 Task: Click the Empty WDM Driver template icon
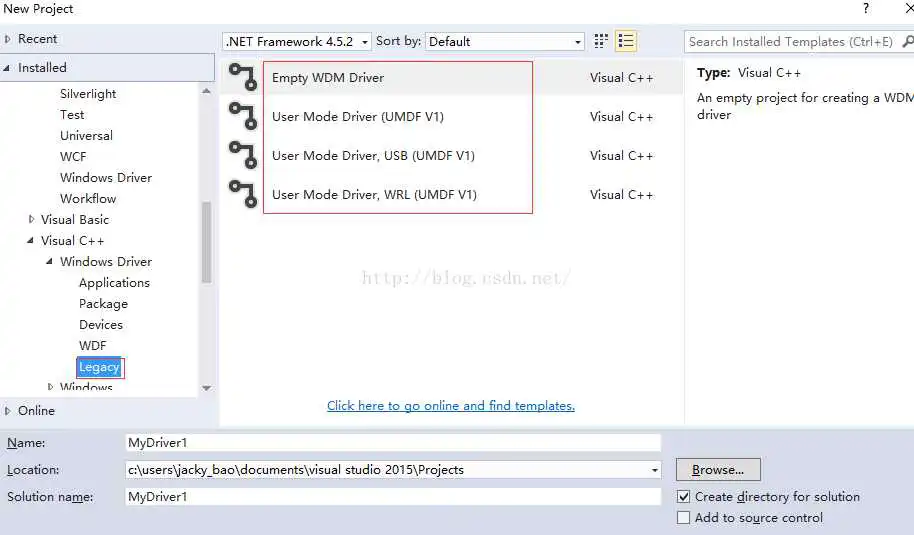[x=243, y=78]
